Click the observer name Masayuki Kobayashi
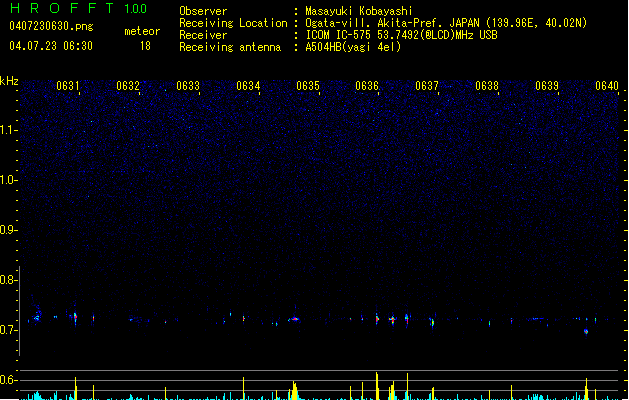This screenshot has height=400, width=629. point(359,11)
